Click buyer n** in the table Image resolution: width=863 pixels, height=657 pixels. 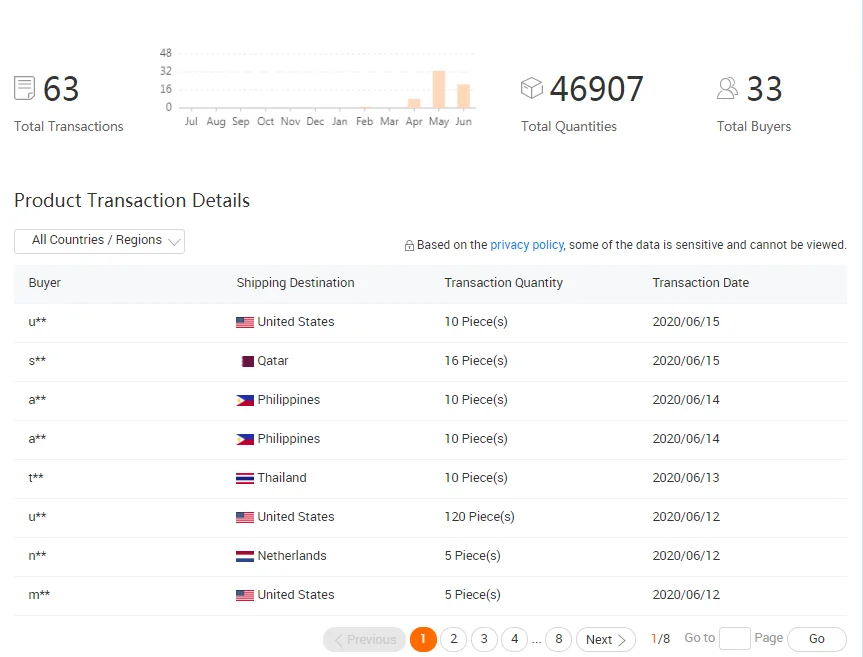pyautogui.click(x=37, y=556)
